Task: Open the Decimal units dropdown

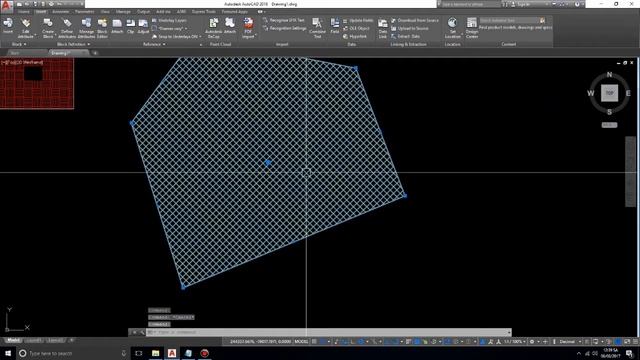Action: [570, 342]
